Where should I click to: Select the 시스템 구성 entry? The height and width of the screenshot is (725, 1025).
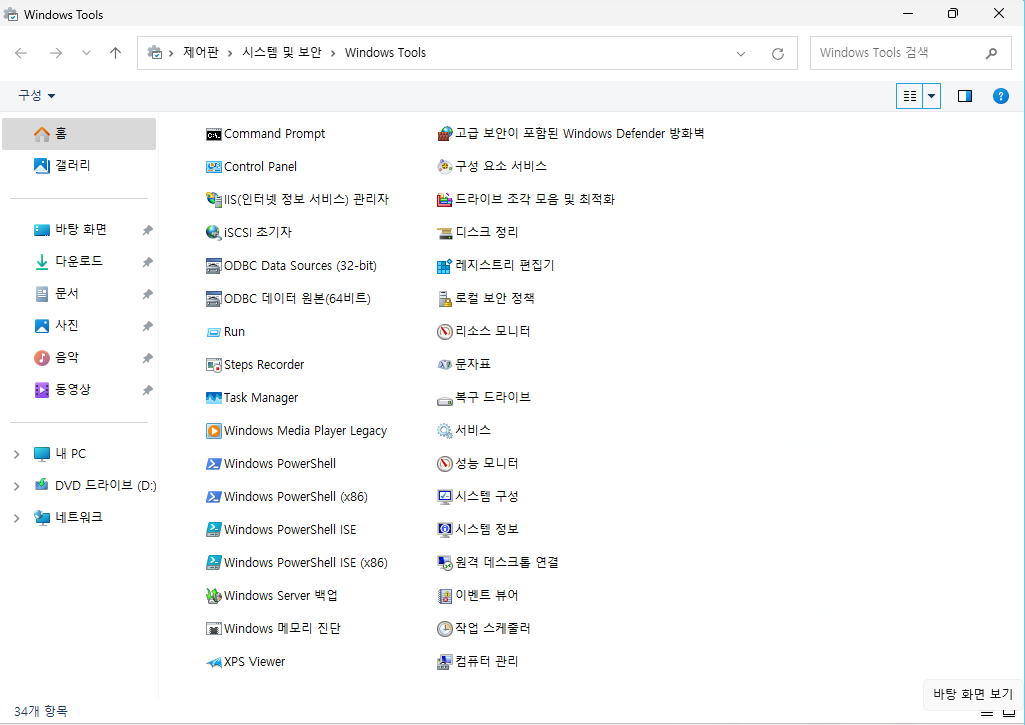click(478, 496)
